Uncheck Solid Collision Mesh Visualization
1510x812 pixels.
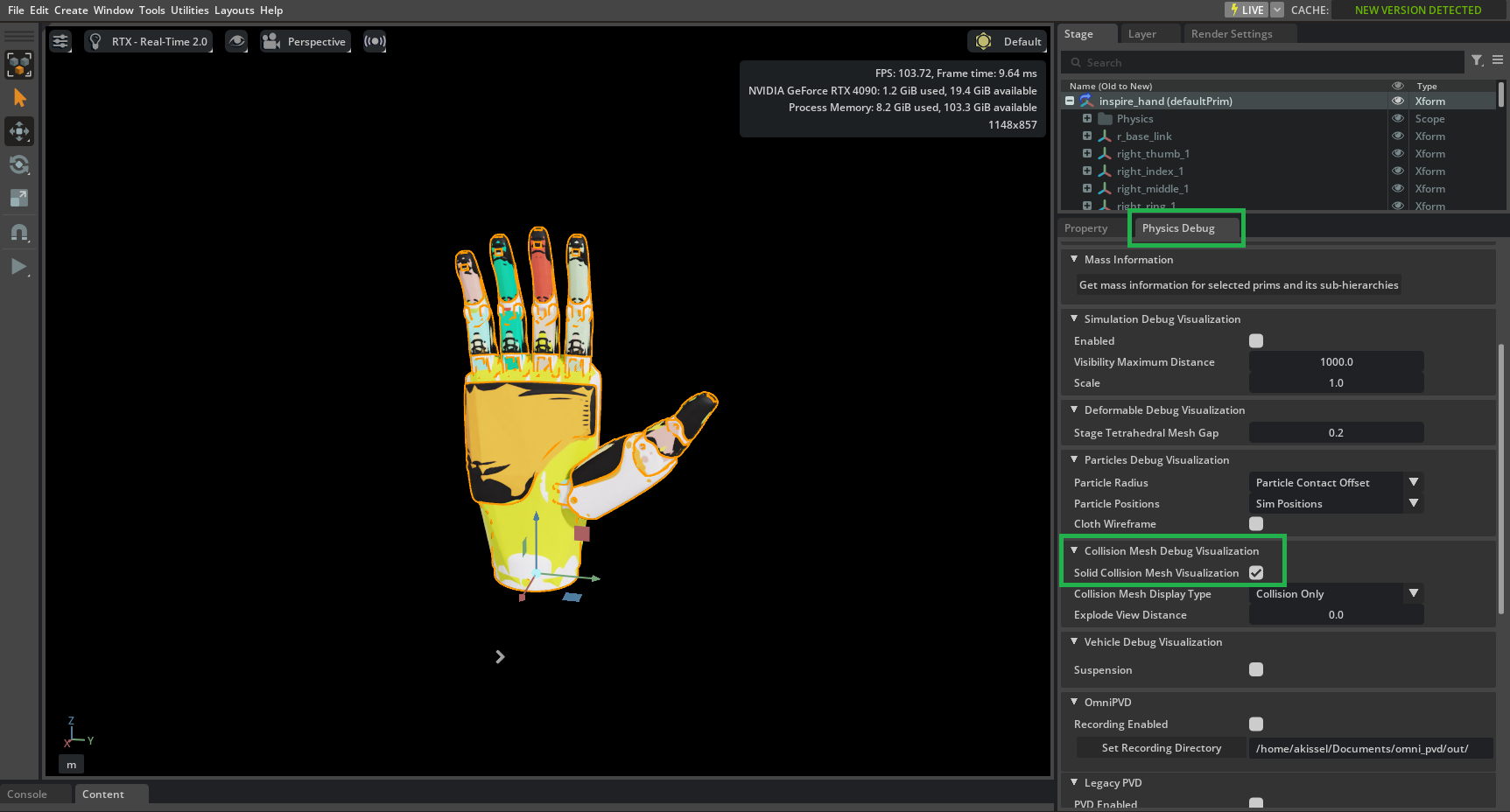[1256, 573]
